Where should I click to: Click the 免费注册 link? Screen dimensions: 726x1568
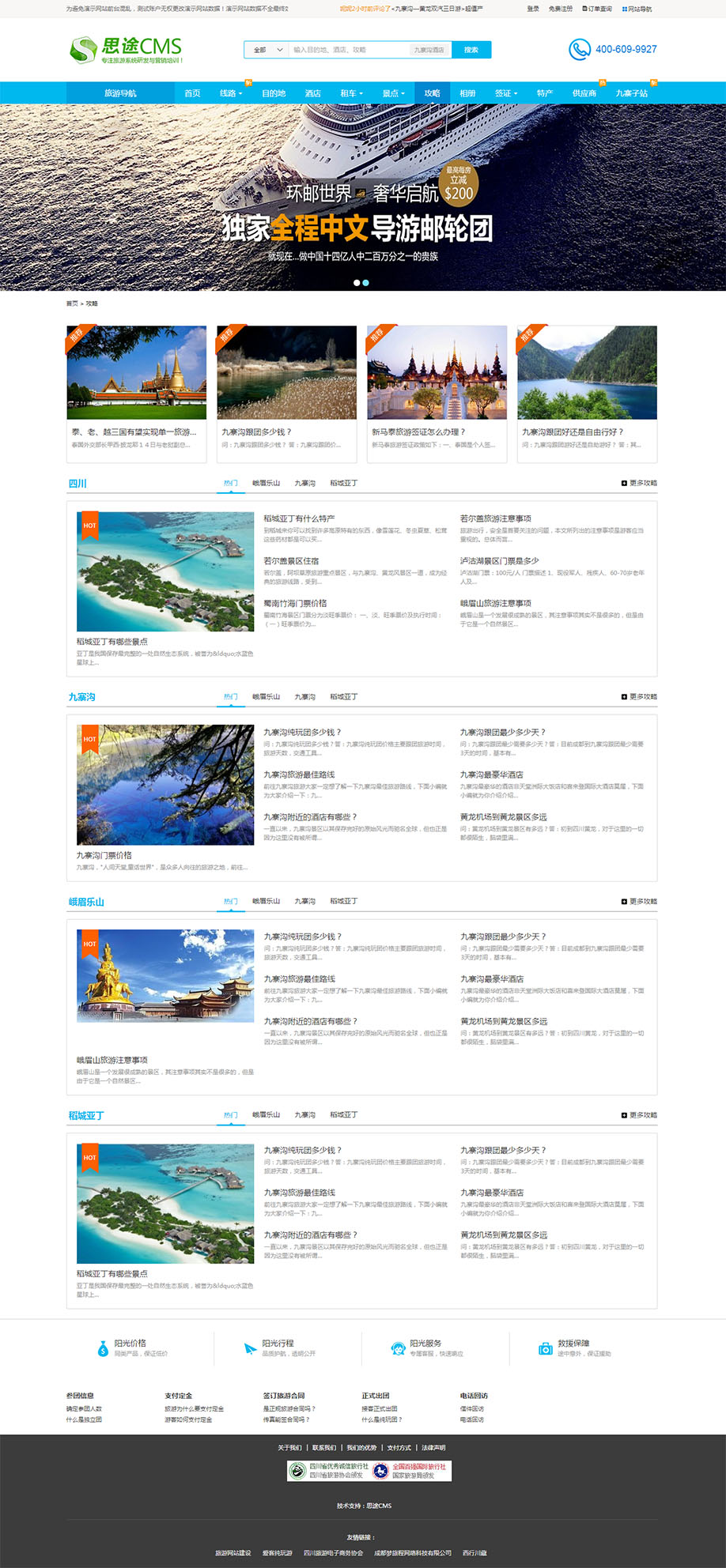coord(560,9)
